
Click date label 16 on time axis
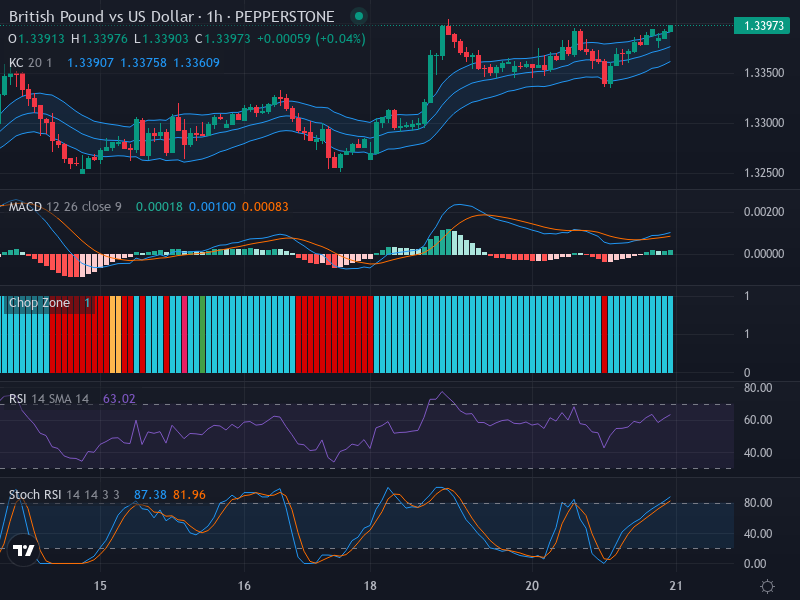[x=244, y=586]
